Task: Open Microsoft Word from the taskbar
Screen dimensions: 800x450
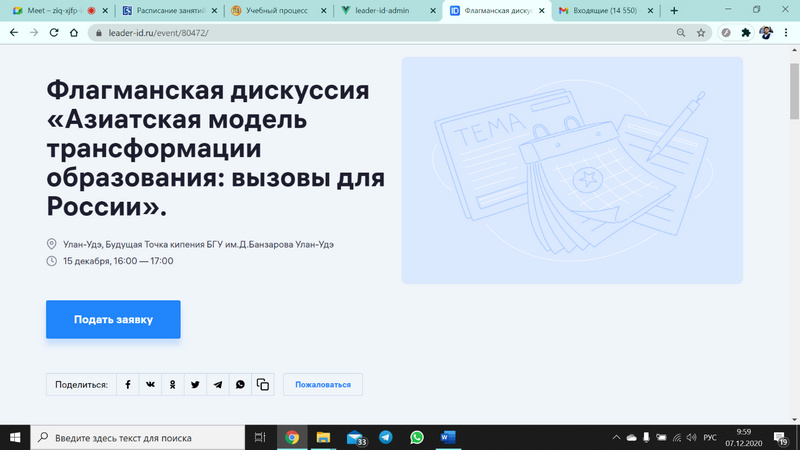Action: coord(447,438)
